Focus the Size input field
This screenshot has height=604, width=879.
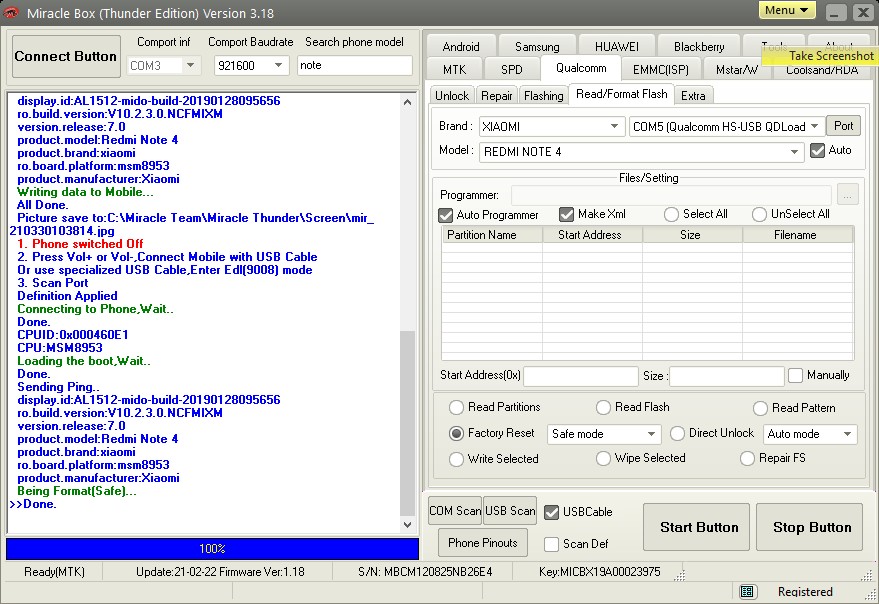coord(727,376)
